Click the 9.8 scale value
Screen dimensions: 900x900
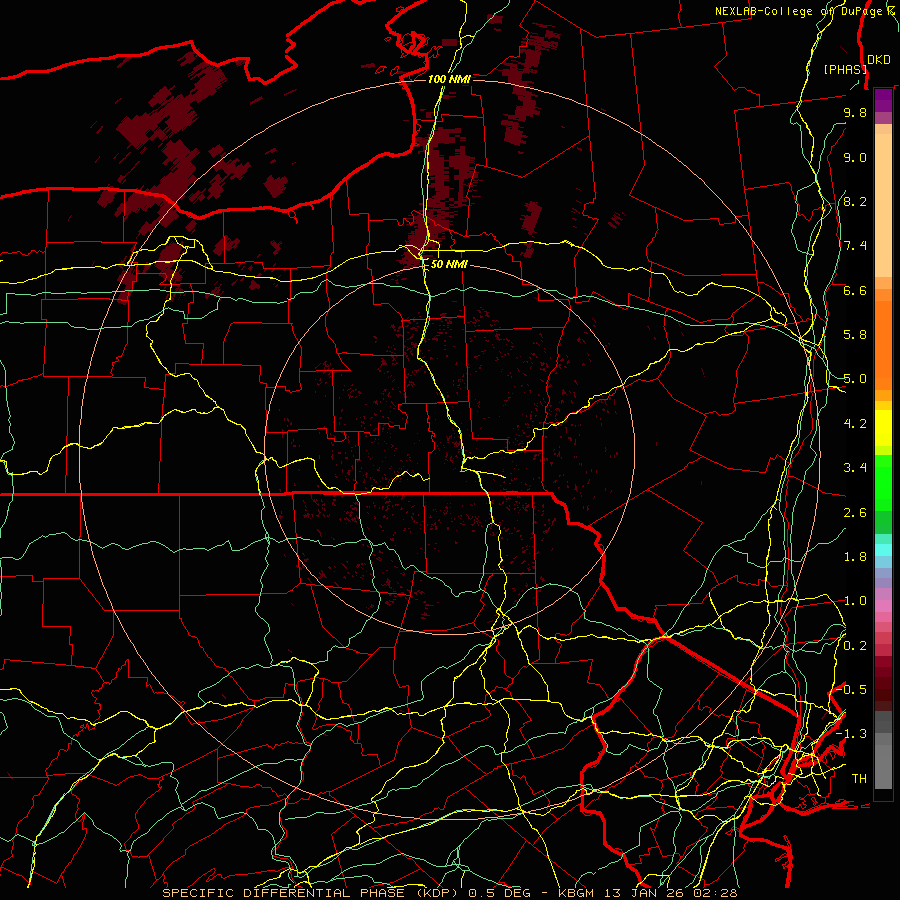[x=855, y=112]
